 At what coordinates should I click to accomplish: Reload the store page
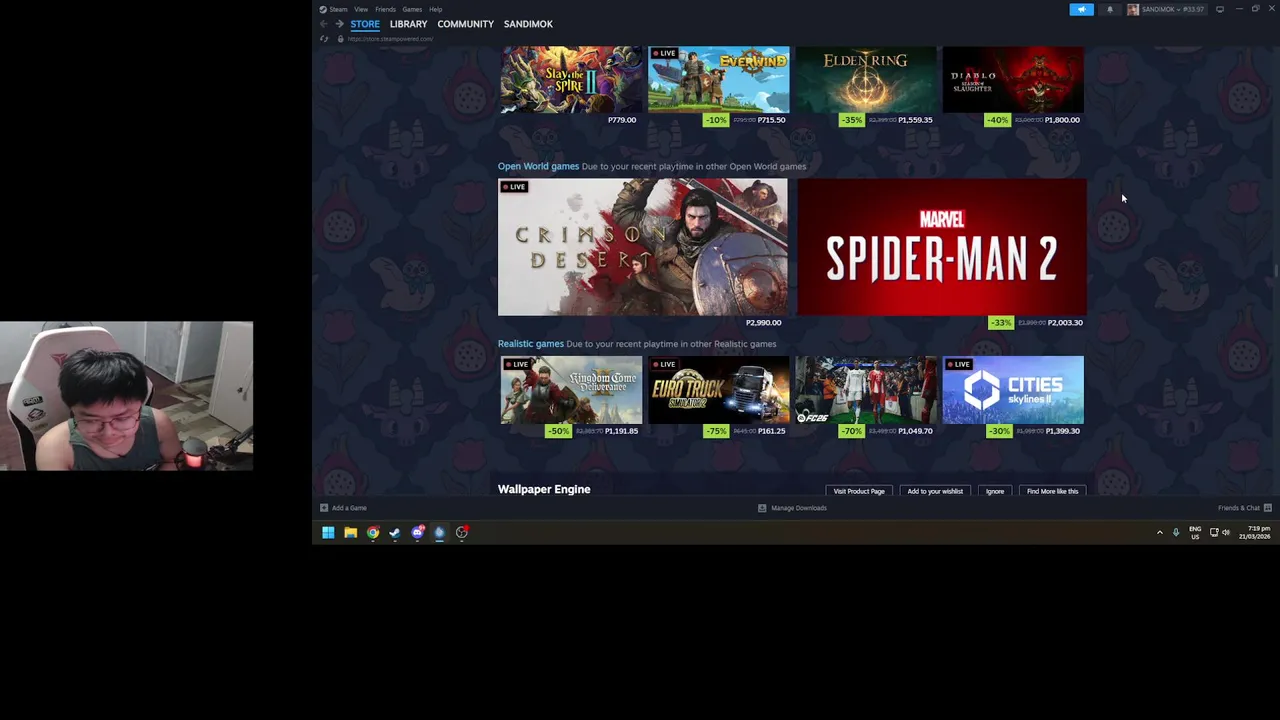click(324, 39)
